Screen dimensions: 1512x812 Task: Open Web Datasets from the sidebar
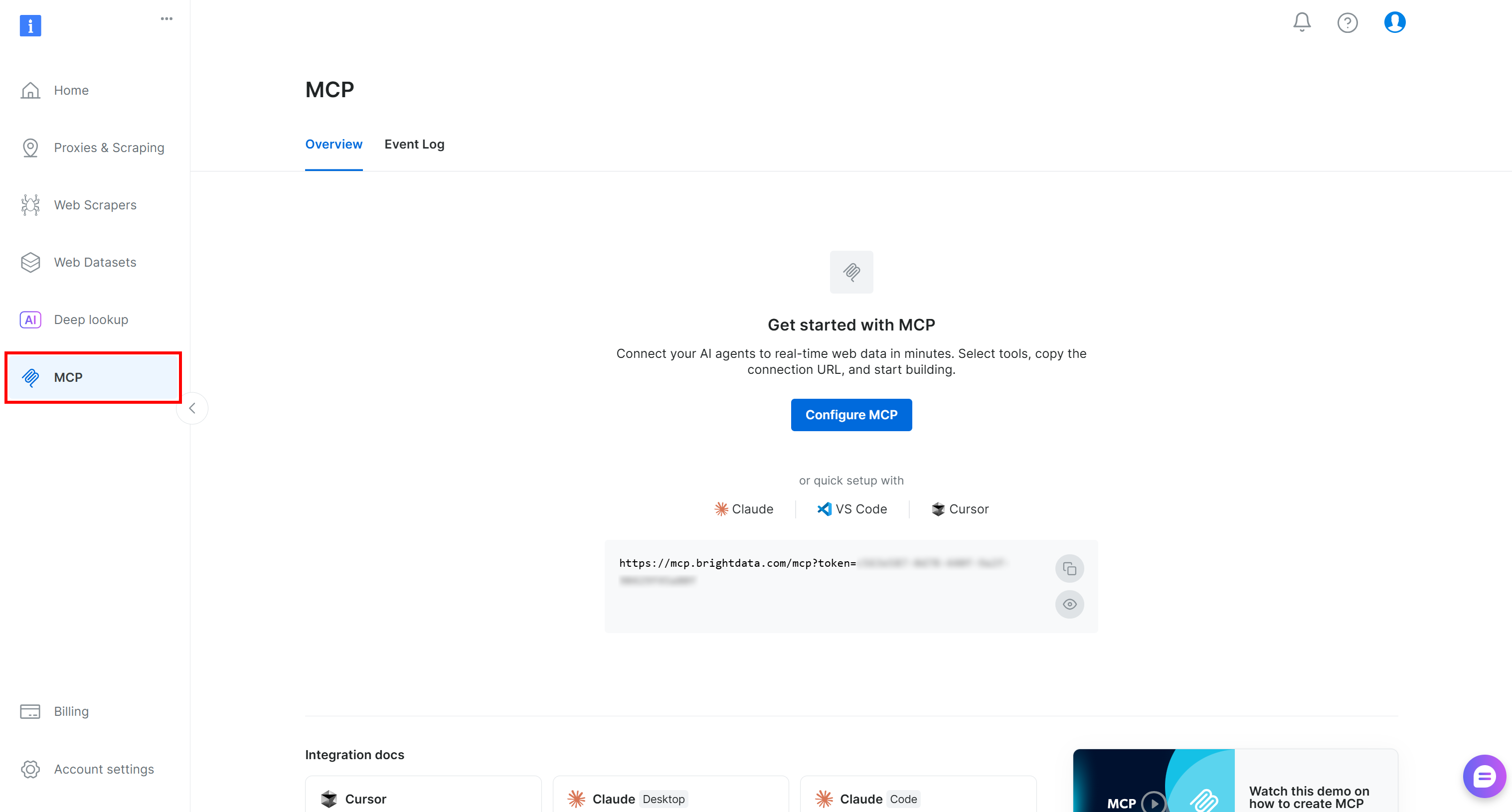(x=95, y=262)
